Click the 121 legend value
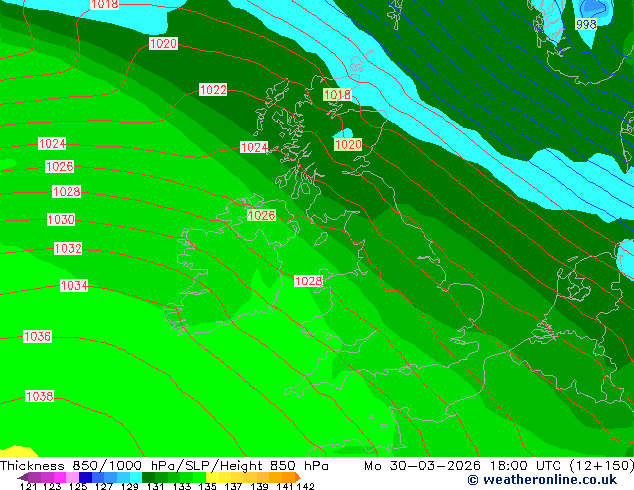Viewport: 634px width, 490px height. tap(29, 486)
